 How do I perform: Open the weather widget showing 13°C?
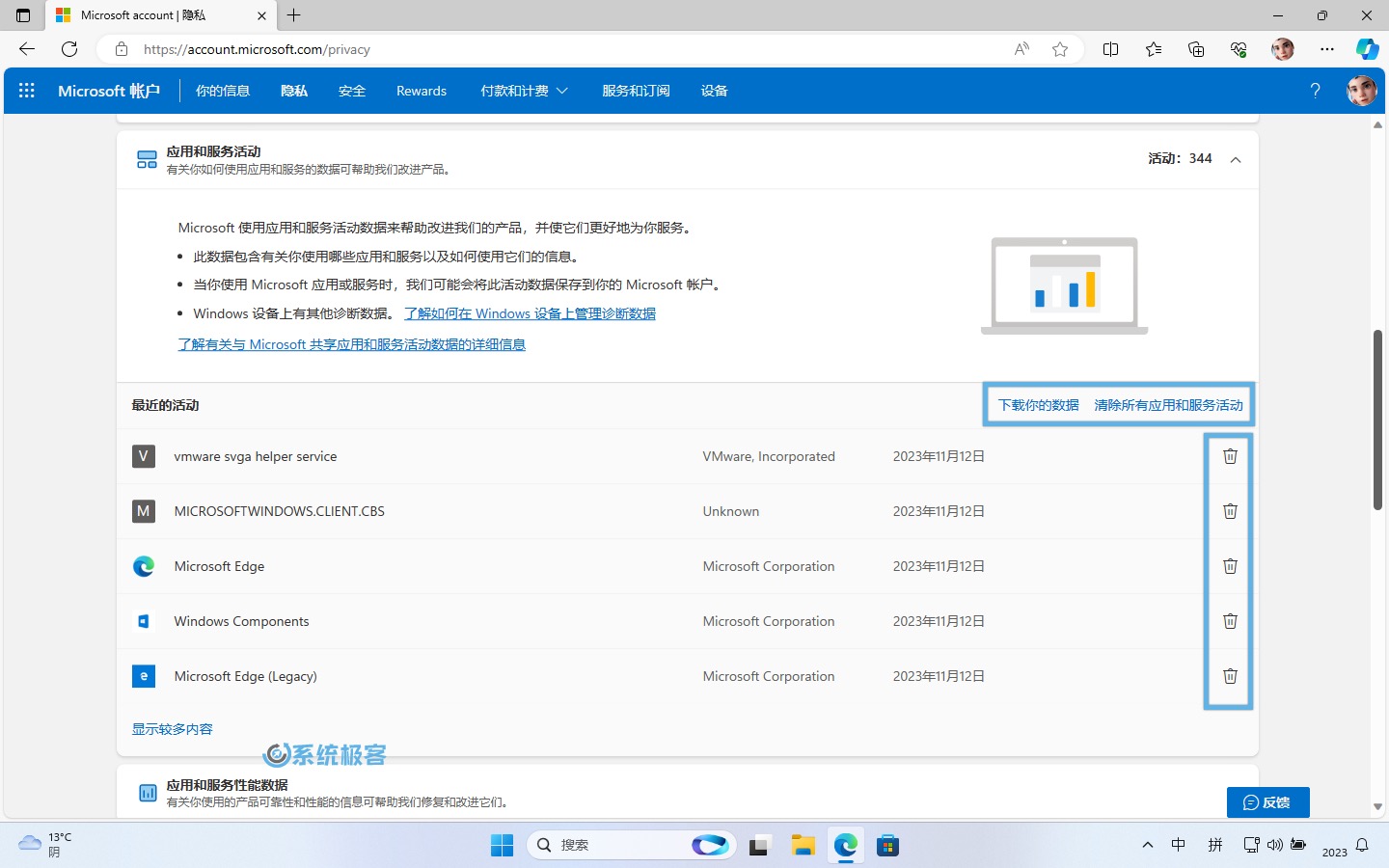click(x=45, y=845)
